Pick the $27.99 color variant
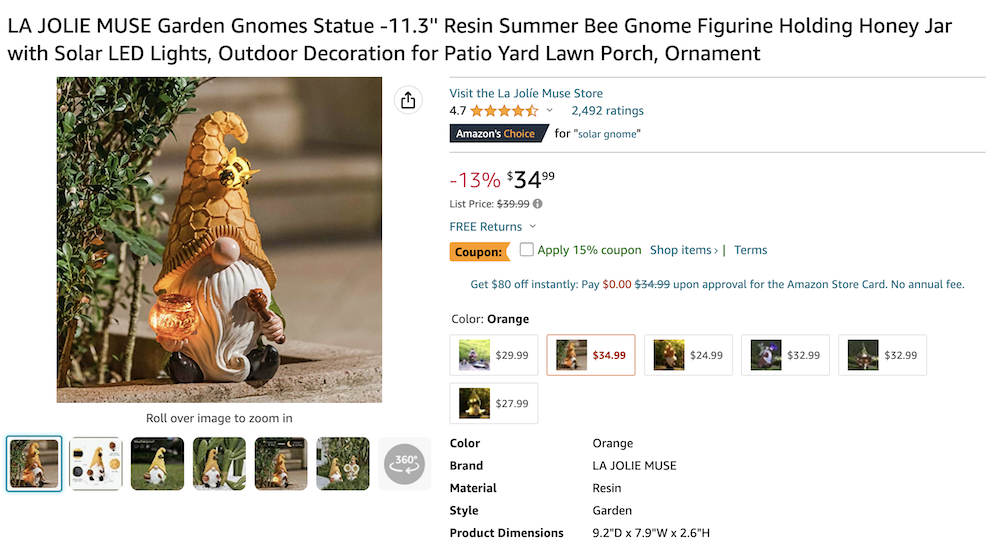1000x547 pixels. point(494,404)
